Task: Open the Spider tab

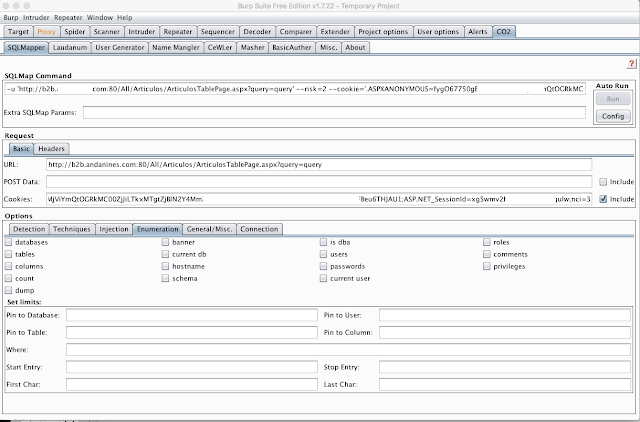Action: pos(75,31)
